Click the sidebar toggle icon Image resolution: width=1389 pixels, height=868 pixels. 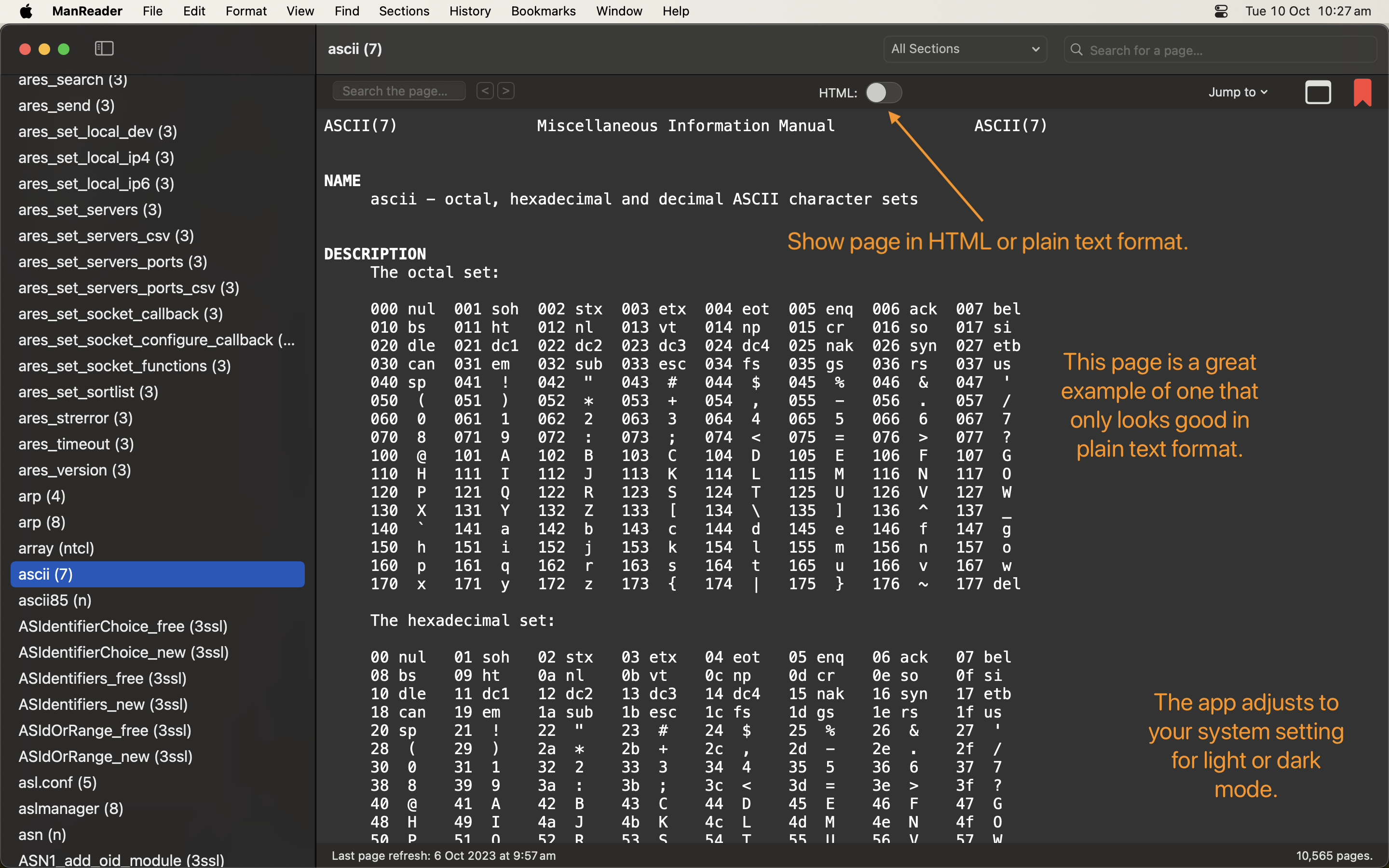[x=104, y=48]
